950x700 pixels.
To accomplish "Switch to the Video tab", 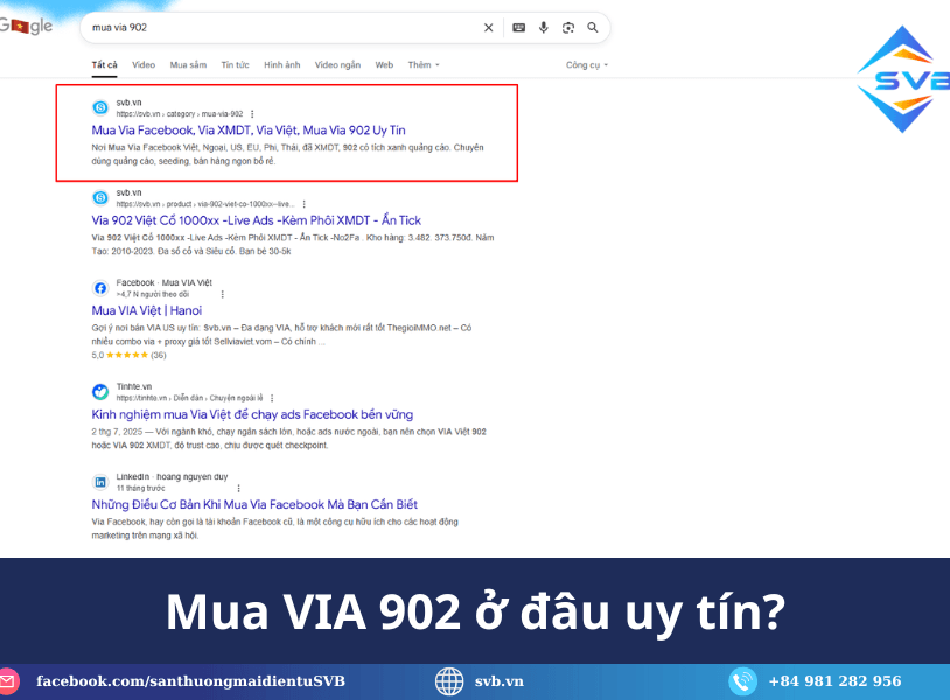I will pos(143,65).
